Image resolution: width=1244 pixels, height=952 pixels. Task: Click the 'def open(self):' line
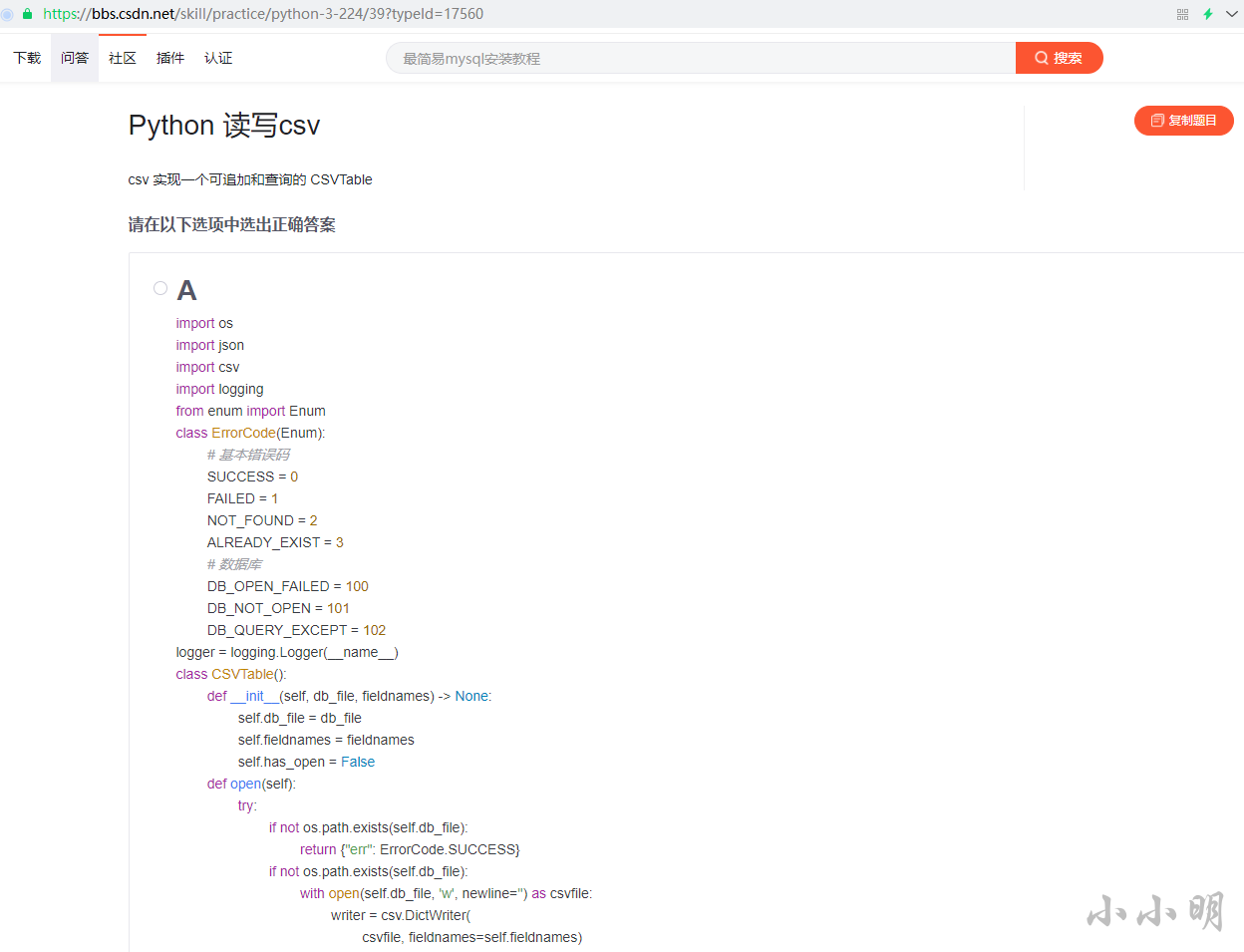pyautogui.click(x=251, y=784)
